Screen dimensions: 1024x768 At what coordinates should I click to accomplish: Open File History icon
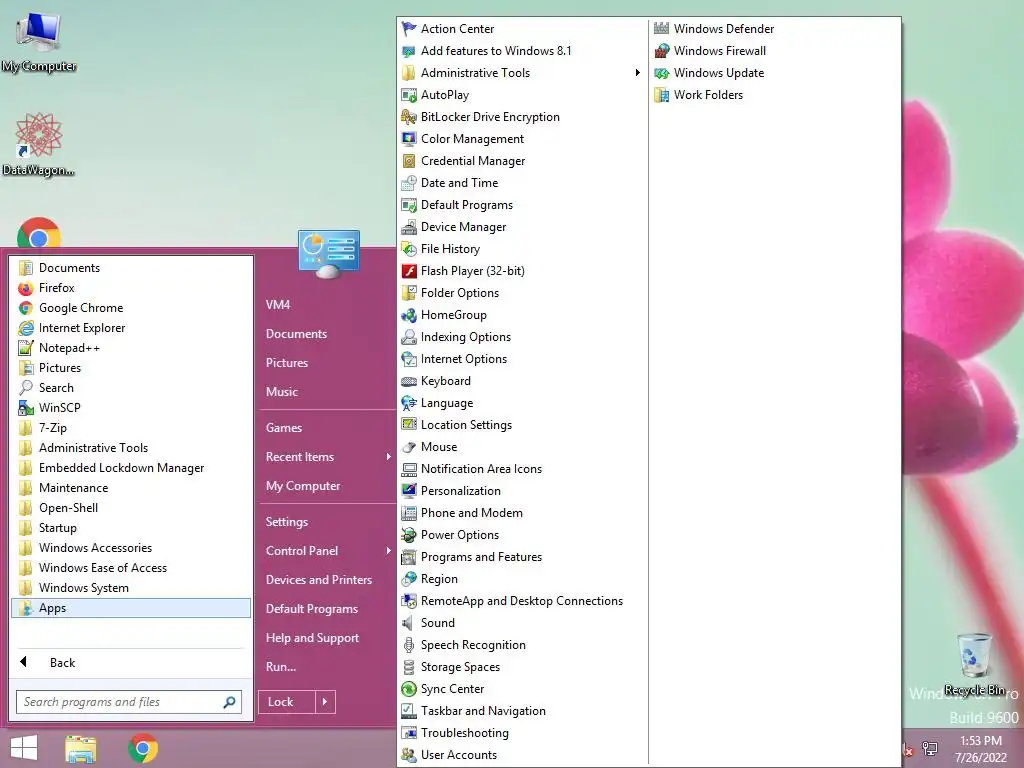(x=409, y=249)
